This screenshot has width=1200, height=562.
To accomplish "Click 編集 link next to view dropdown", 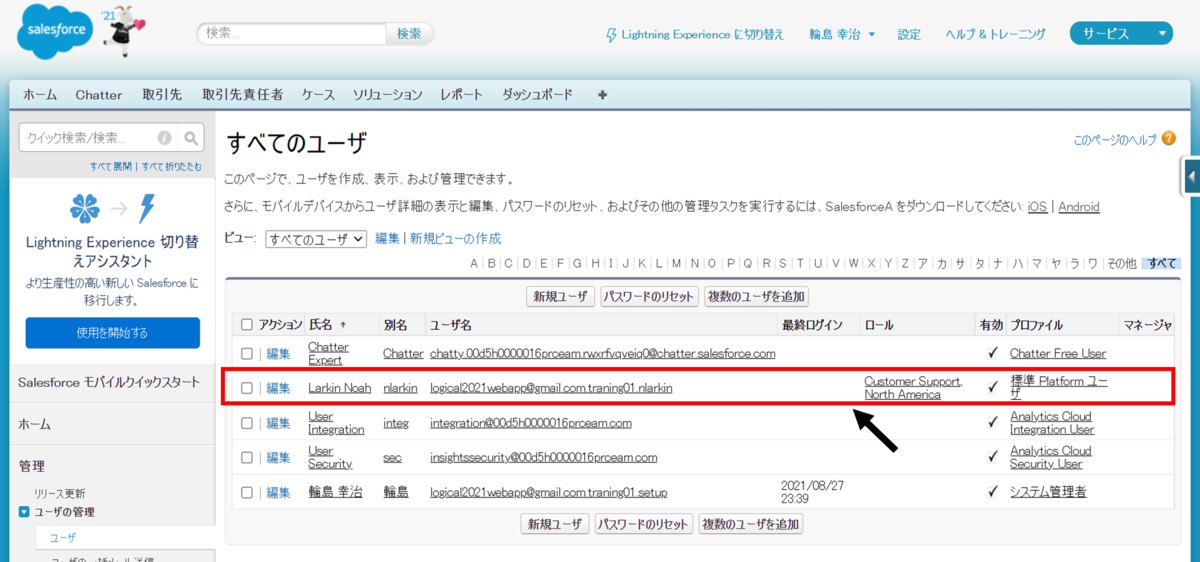I will [387, 239].
